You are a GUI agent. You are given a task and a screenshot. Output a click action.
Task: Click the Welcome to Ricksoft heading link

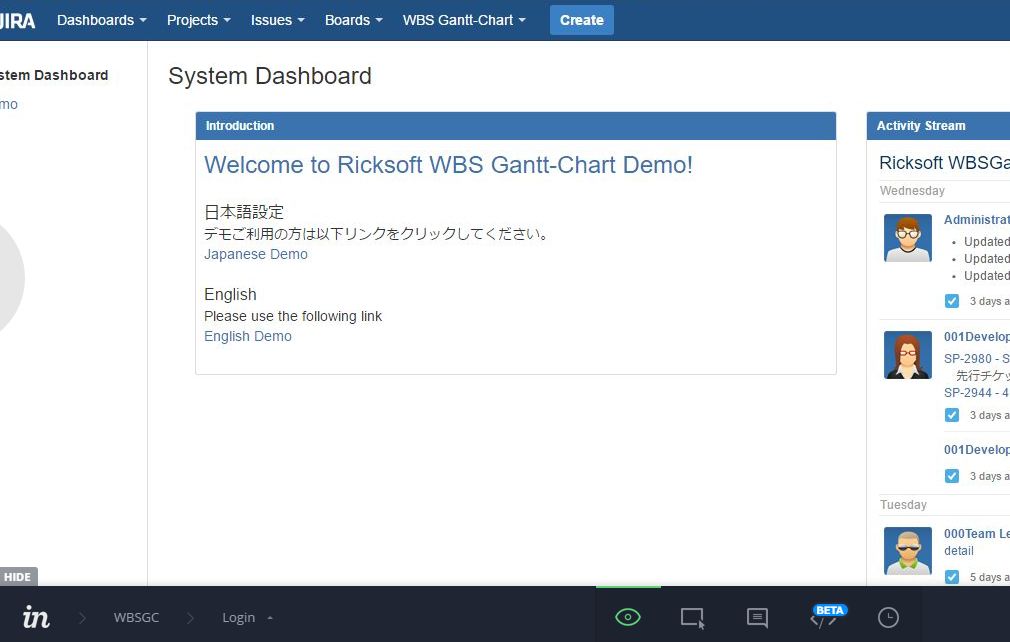click(448, 165)
